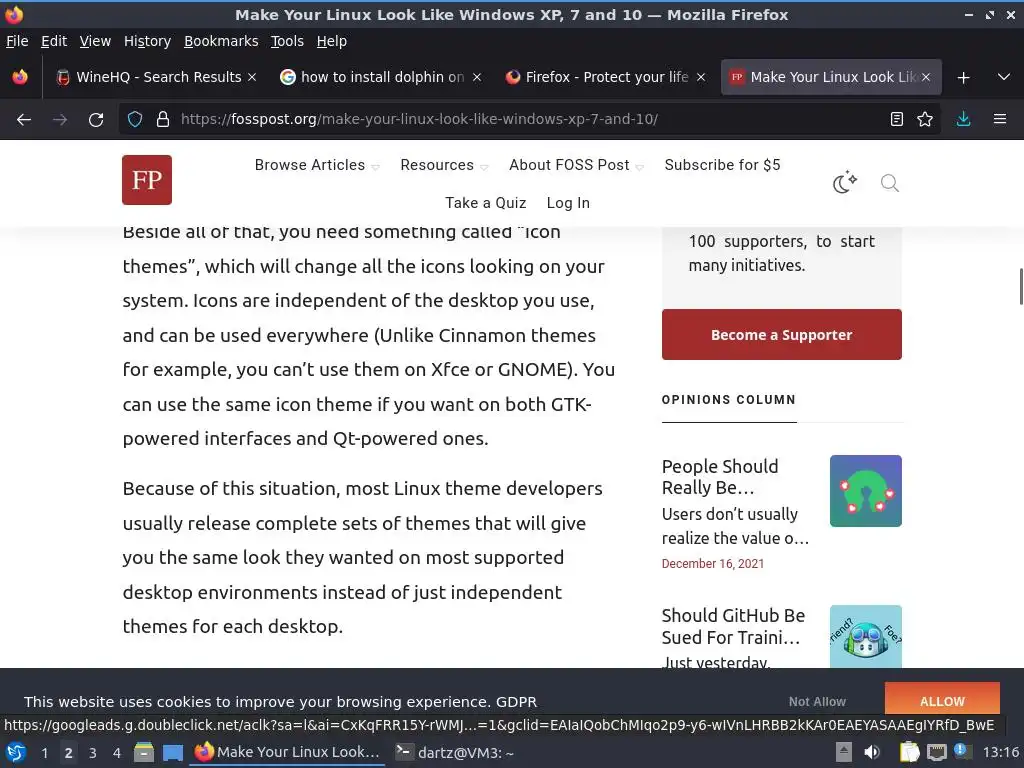The width and height of the screenshot is (1024, 768).
Task: Open Firefox hamburger application menu
Action: point(999,120)
